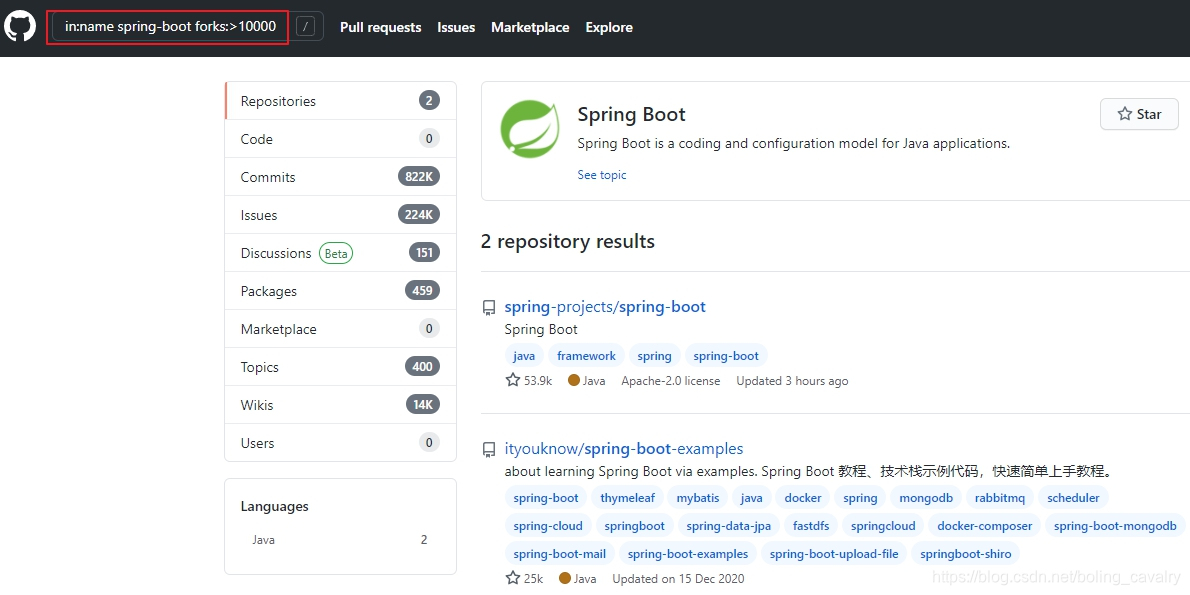Select Packages filter in sidebar
The height and width of the screenshot is (595, 1190).
341,291
